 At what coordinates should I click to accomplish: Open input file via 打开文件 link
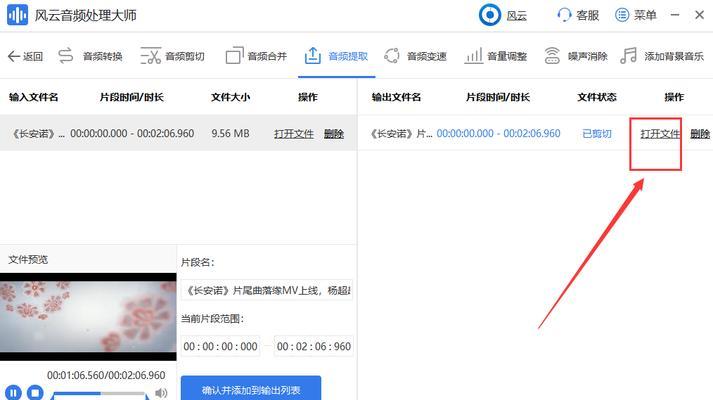pyautogui.click(x=294, y=134)
